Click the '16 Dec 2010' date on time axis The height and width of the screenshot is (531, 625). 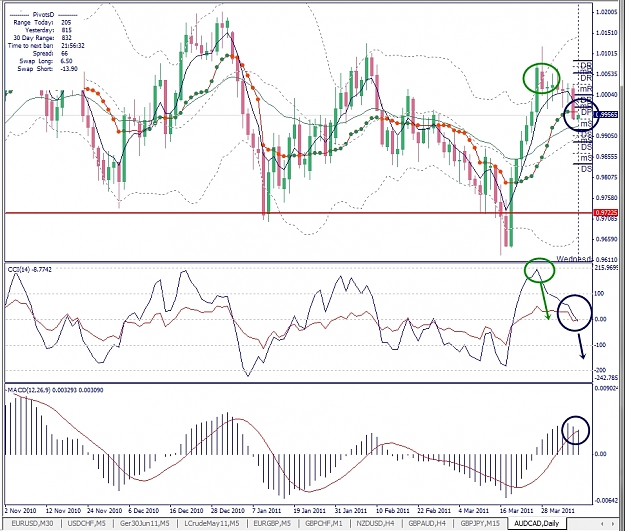(186, 511)
